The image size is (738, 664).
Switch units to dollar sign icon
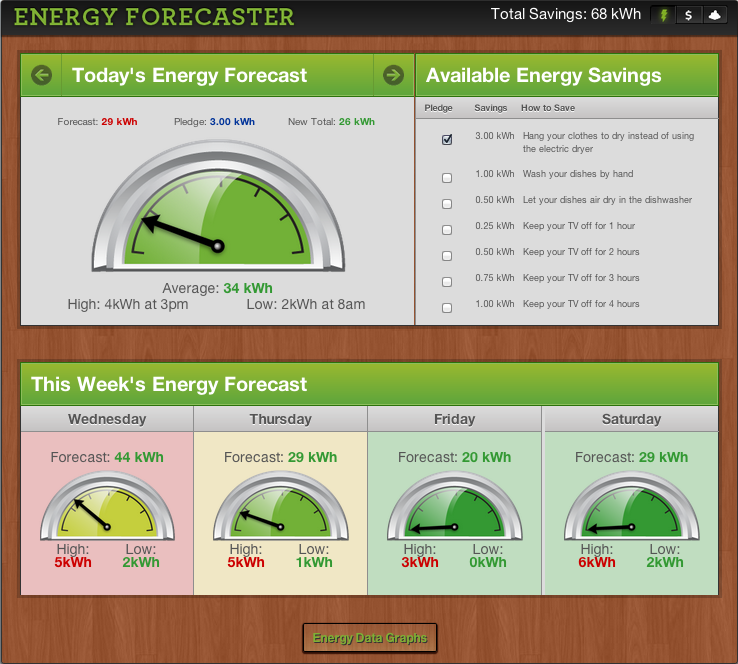[689, 15]
